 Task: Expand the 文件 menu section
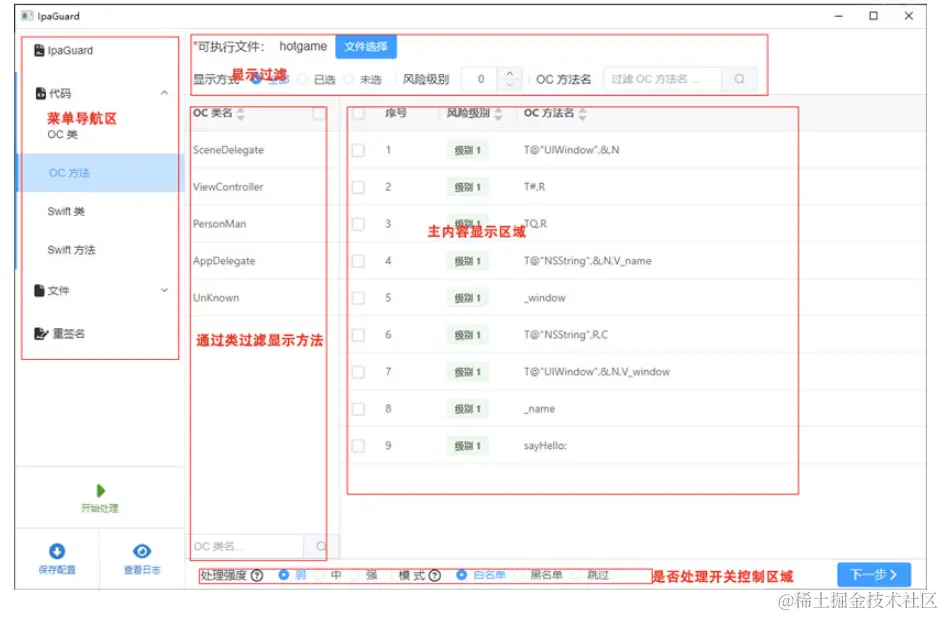[164, 290]
